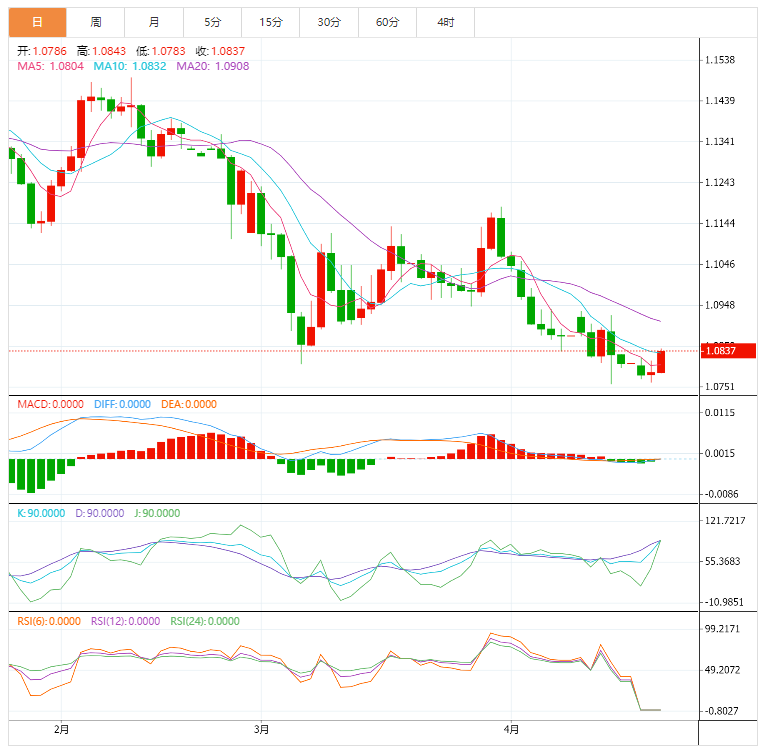Click the 1.1341 price axis label
765x754 pixels.
point(720,142)
